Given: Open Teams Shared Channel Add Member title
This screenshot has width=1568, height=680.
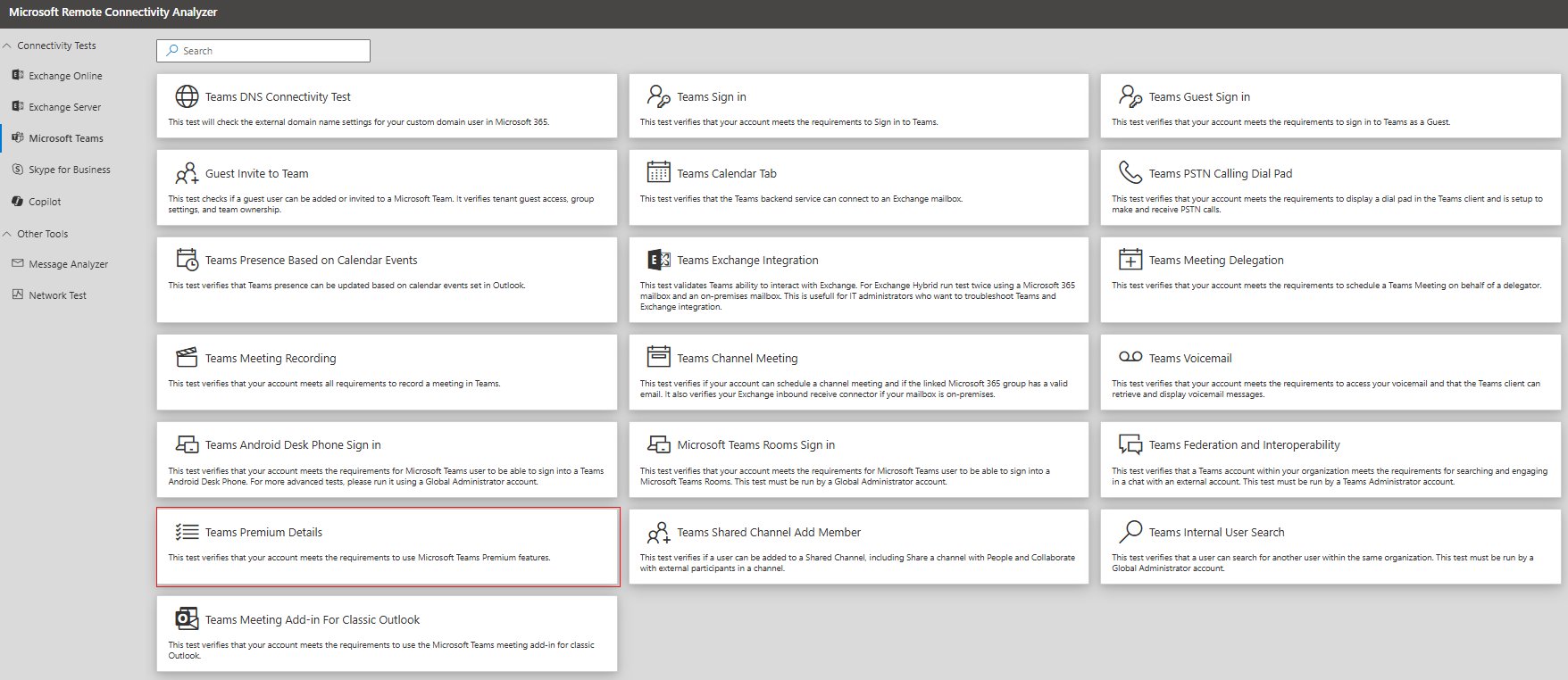Looking at the screenshot, I should (x=769, y=532).
